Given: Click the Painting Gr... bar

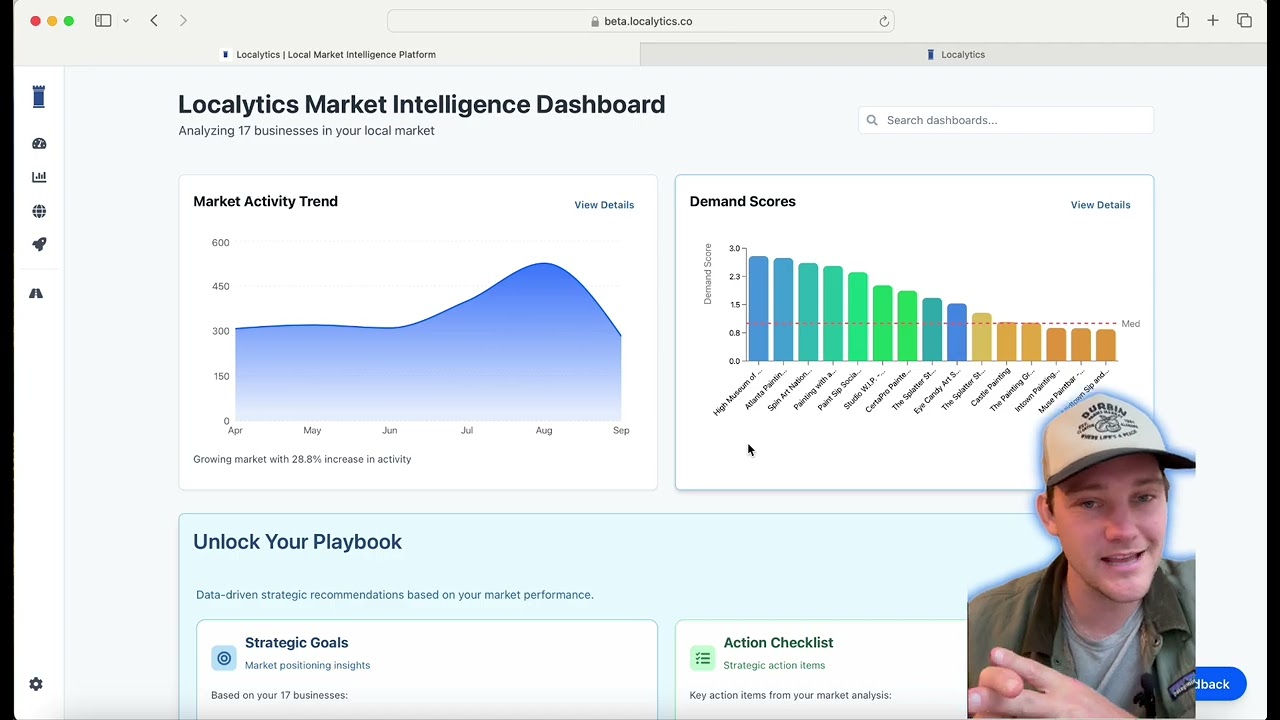Looking at the screenshot, I should coord(1031,342).
